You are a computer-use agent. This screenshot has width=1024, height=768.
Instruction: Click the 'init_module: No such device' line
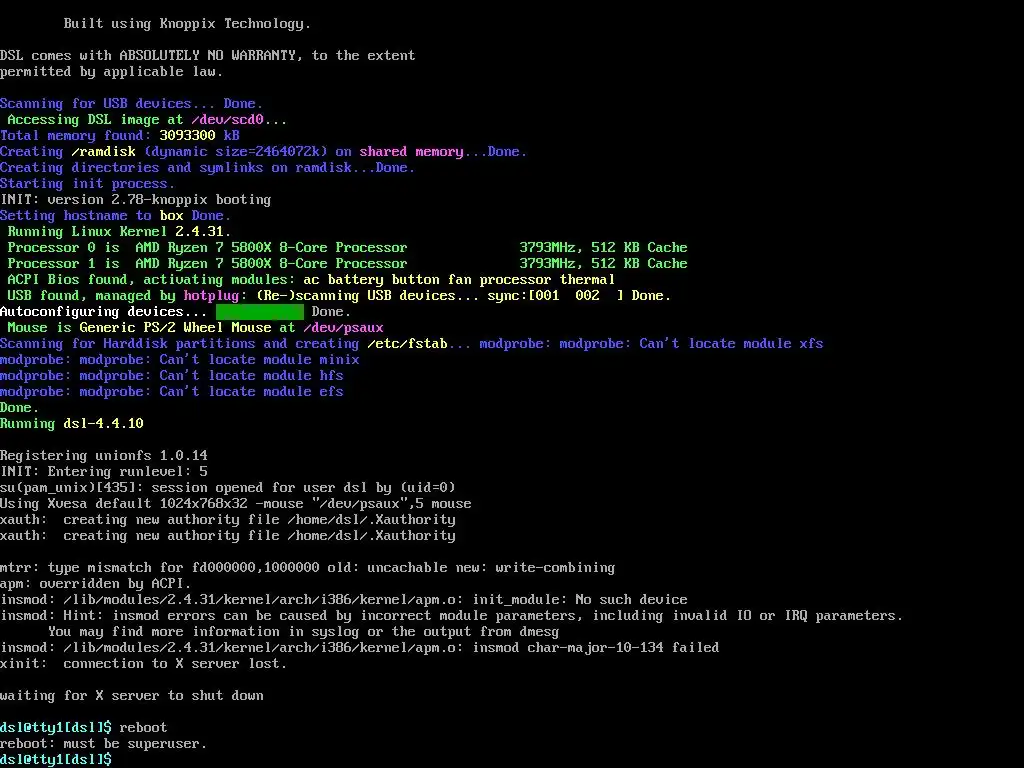pyautogui.click(x=344, y=600)
